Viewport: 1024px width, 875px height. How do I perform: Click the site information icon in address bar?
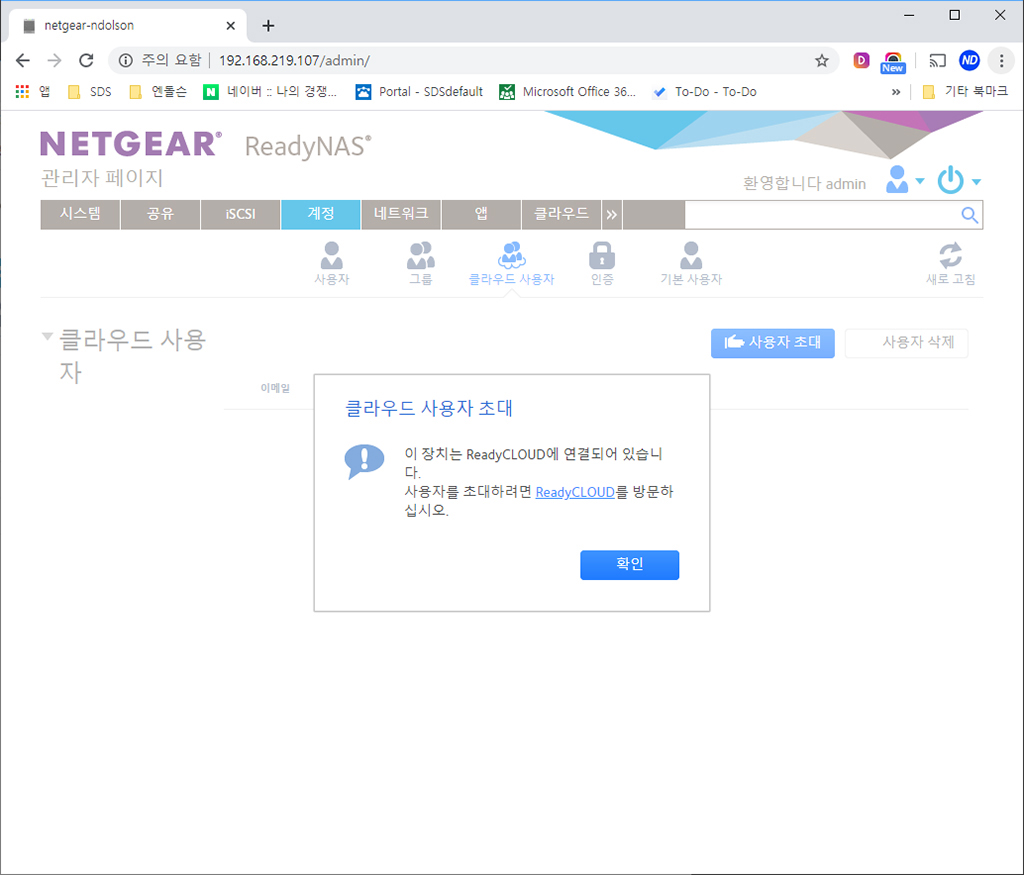[x=125, y=61]
